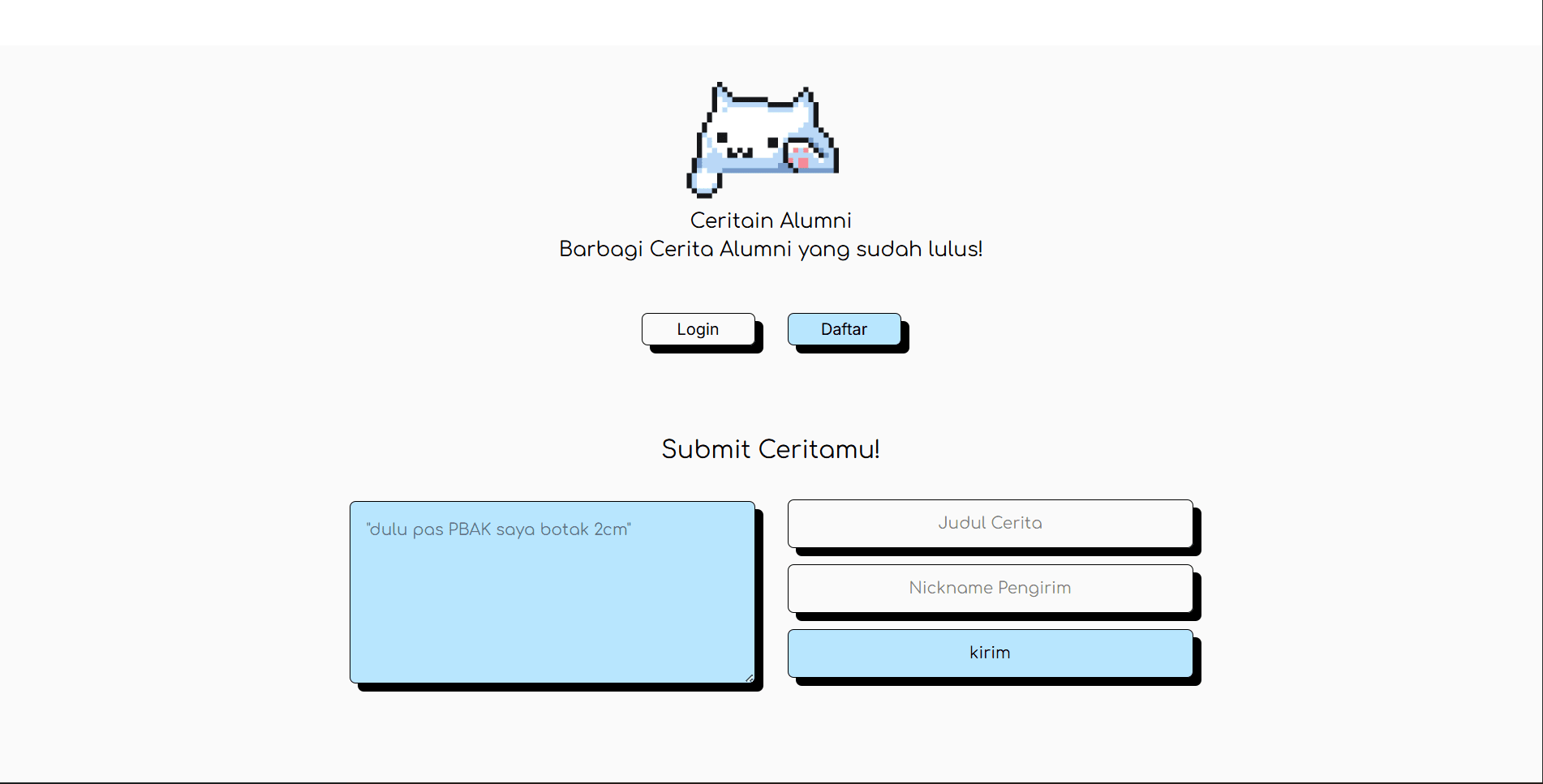Click the "dulu pas PBAK" placeholder text

[x=498, y=529]
